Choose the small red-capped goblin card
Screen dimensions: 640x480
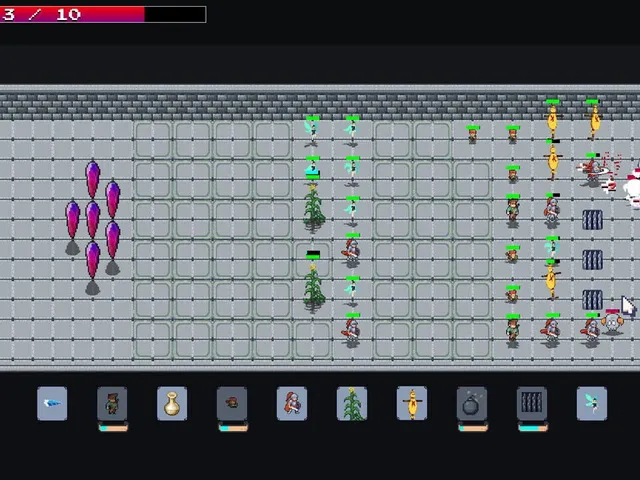point(232,403)
